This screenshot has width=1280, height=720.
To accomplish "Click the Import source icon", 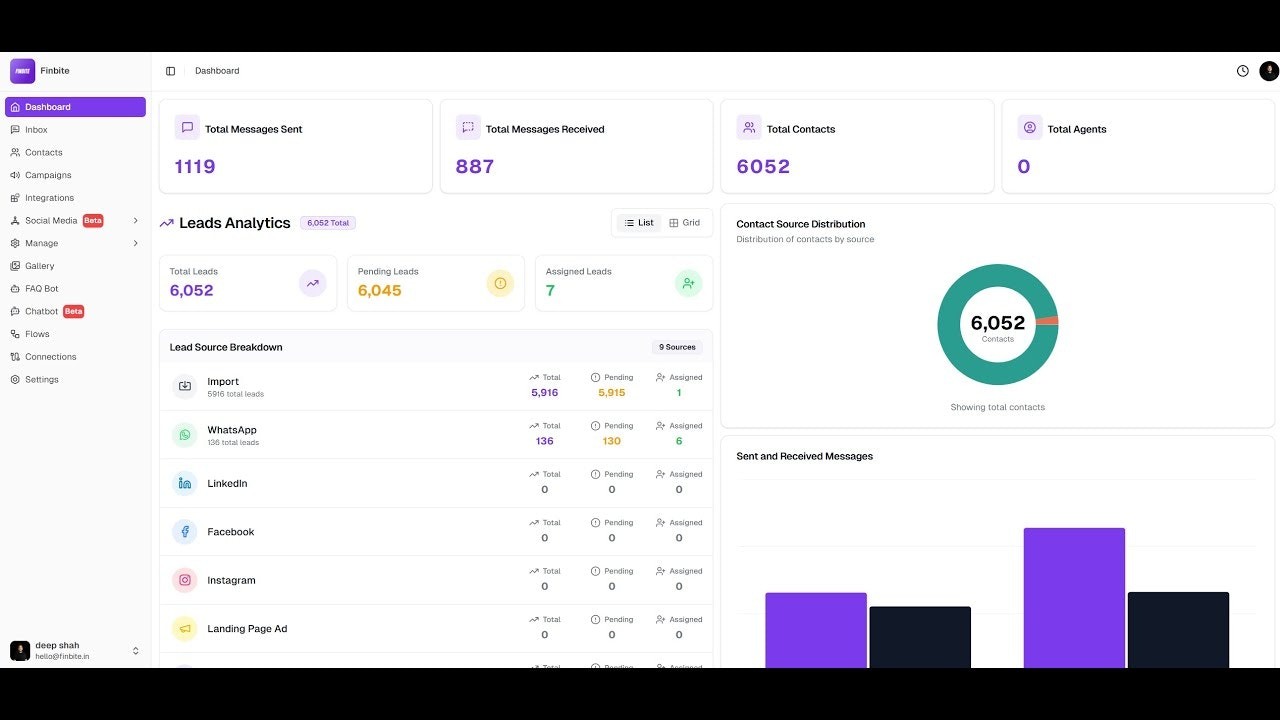I will point(185,386).
